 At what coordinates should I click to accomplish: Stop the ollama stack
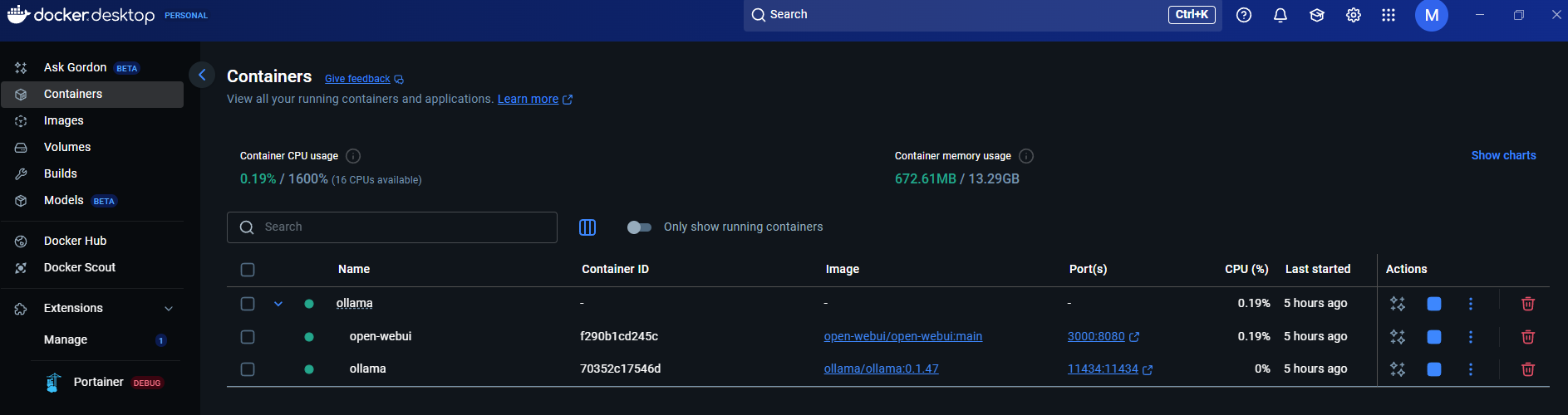pos(1434,304)
